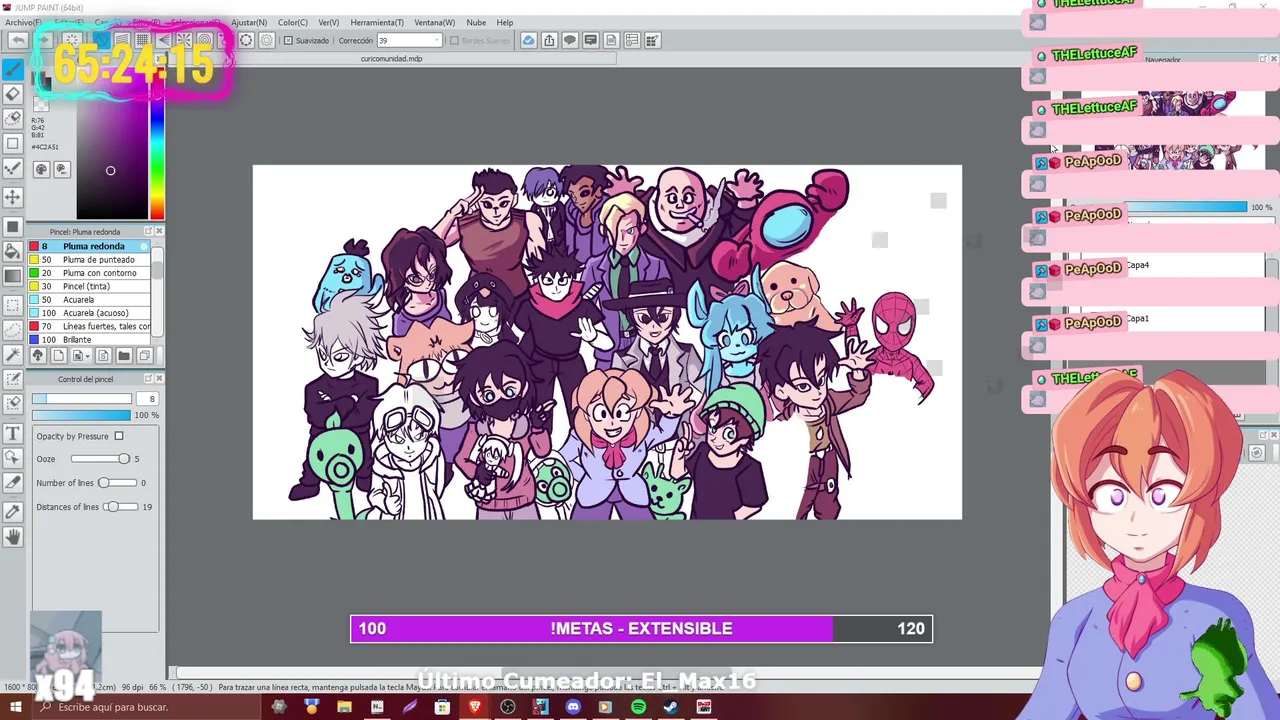Viewport: 1280px width, 720px height.
Task: Open the Herramienta(T) menu
Action: (x=377, y=22)
